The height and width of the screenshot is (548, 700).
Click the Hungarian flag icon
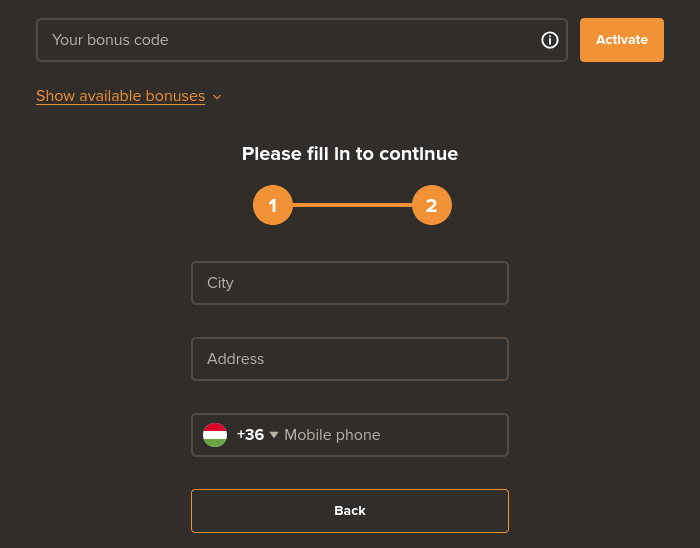click(x=215, y=435)
